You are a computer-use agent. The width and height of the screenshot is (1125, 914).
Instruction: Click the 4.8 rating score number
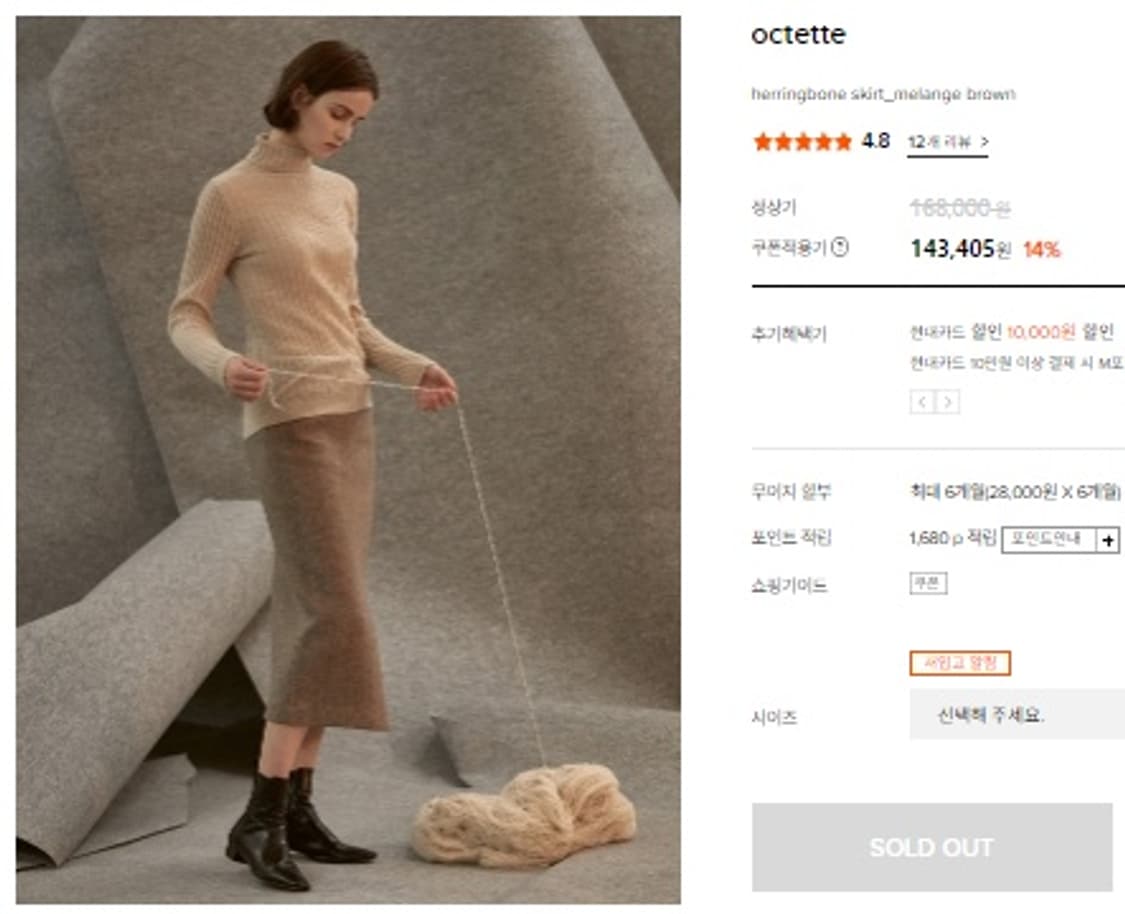click(x=876, y=141)
